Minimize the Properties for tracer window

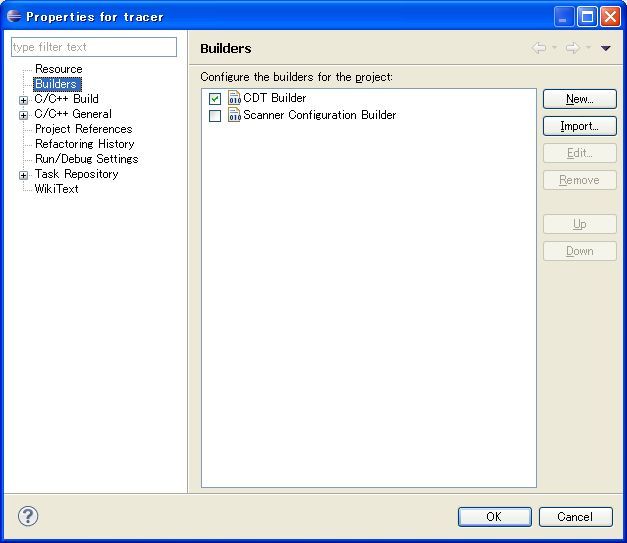(x=564, y=17)
